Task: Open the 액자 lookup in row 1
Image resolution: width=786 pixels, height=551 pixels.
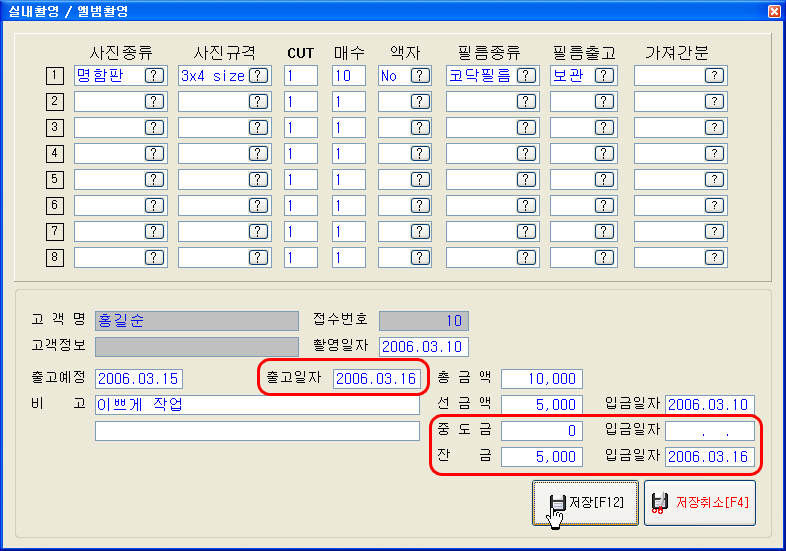Action: coord(420,76)
